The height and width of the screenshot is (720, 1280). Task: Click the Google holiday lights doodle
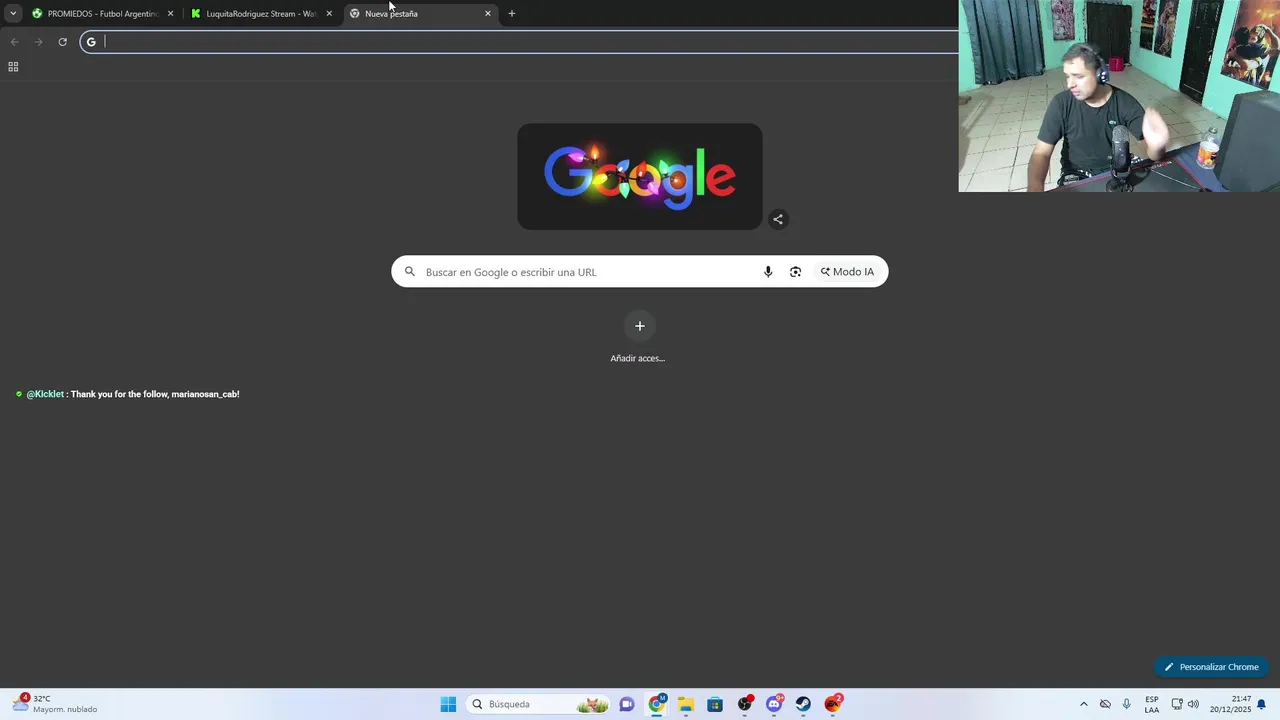click(640, 177)
